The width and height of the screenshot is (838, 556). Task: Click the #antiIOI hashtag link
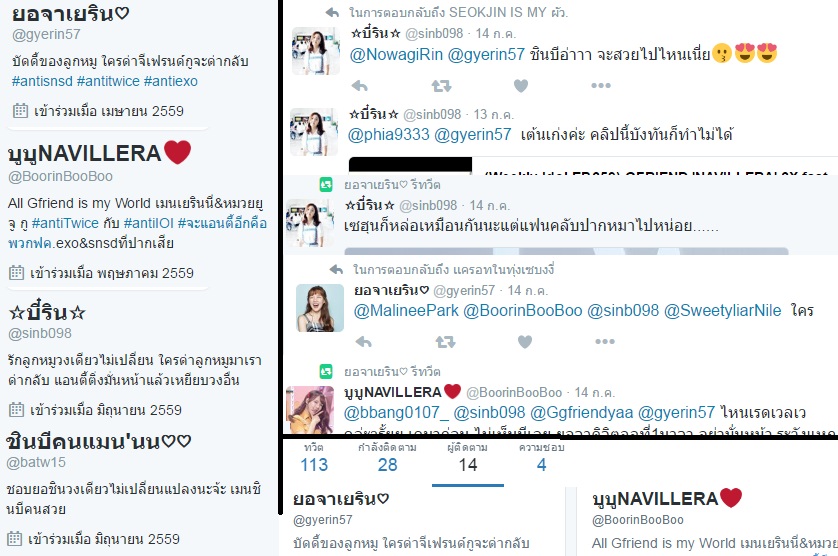[149, 223]
